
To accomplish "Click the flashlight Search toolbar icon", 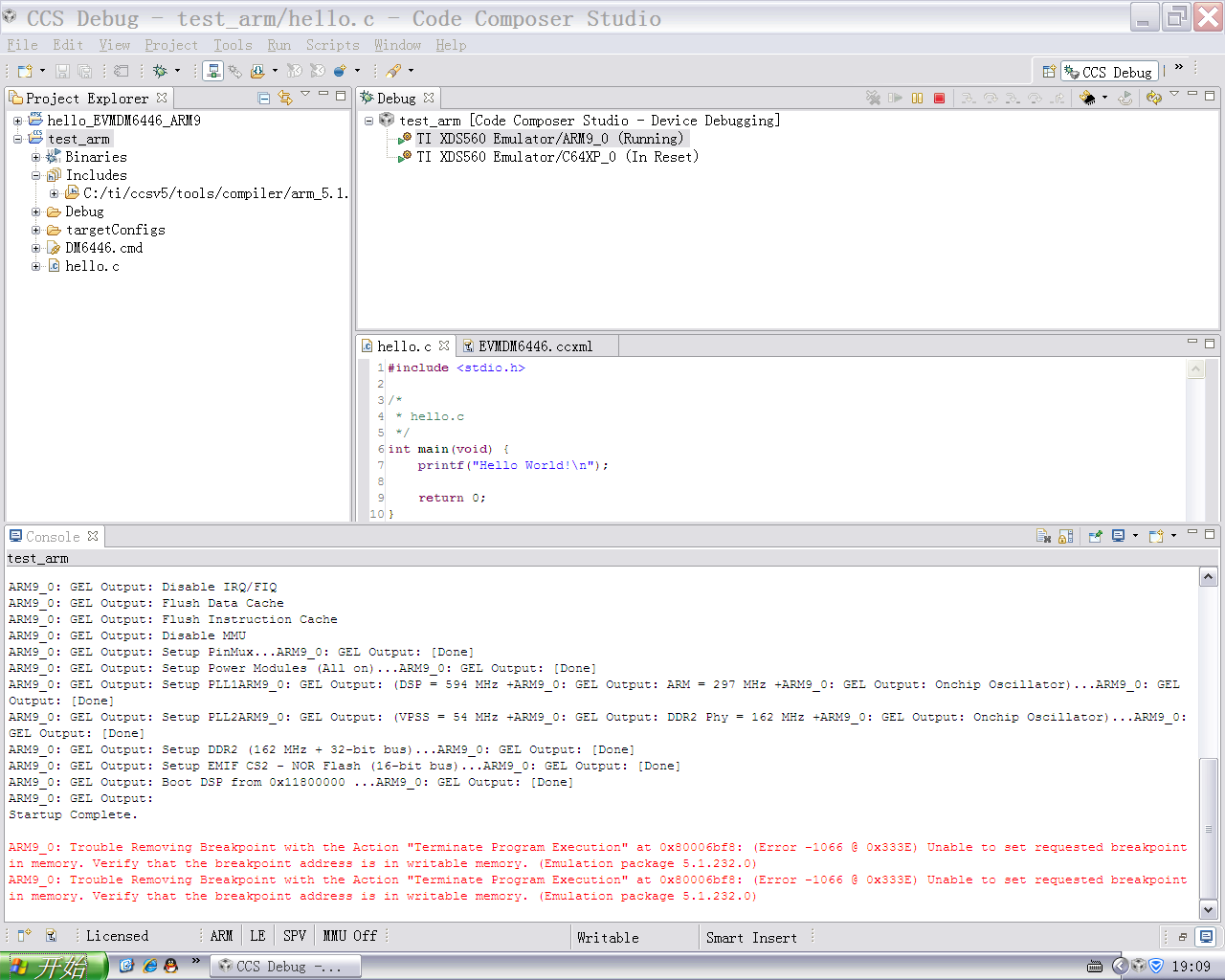I will click(x=393, y=71).
